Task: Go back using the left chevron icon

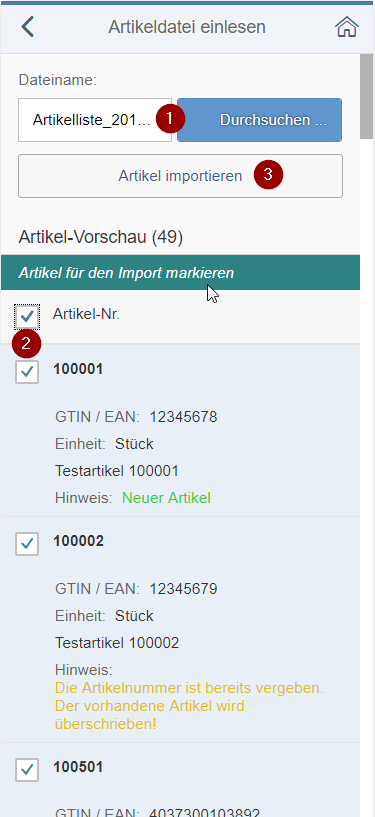Action: click(x=28, y=27)
